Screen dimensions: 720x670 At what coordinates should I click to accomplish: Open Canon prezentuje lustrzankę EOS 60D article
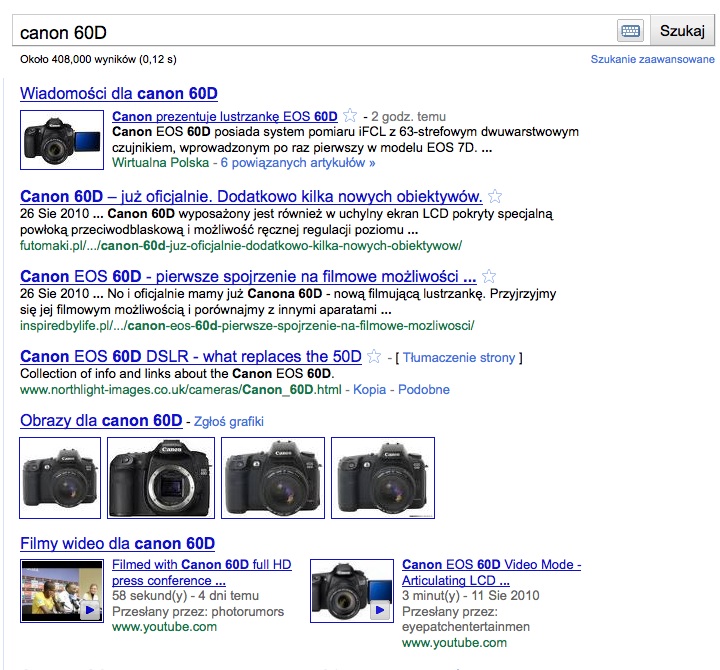click(x=225, y=116)
